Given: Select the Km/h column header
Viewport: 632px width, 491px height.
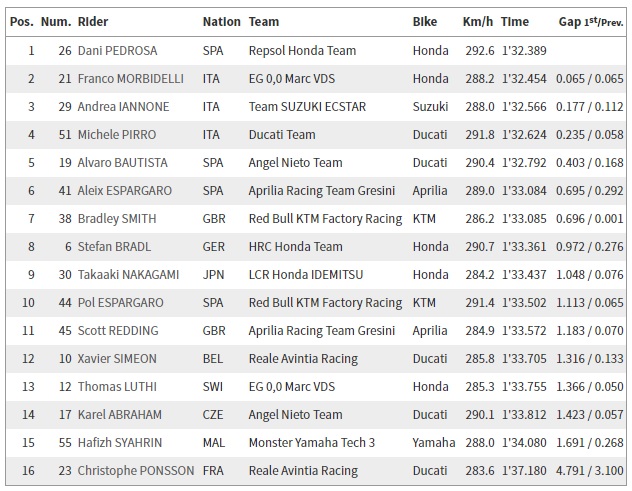Looking at the screenshot, I should pos(478,22).
